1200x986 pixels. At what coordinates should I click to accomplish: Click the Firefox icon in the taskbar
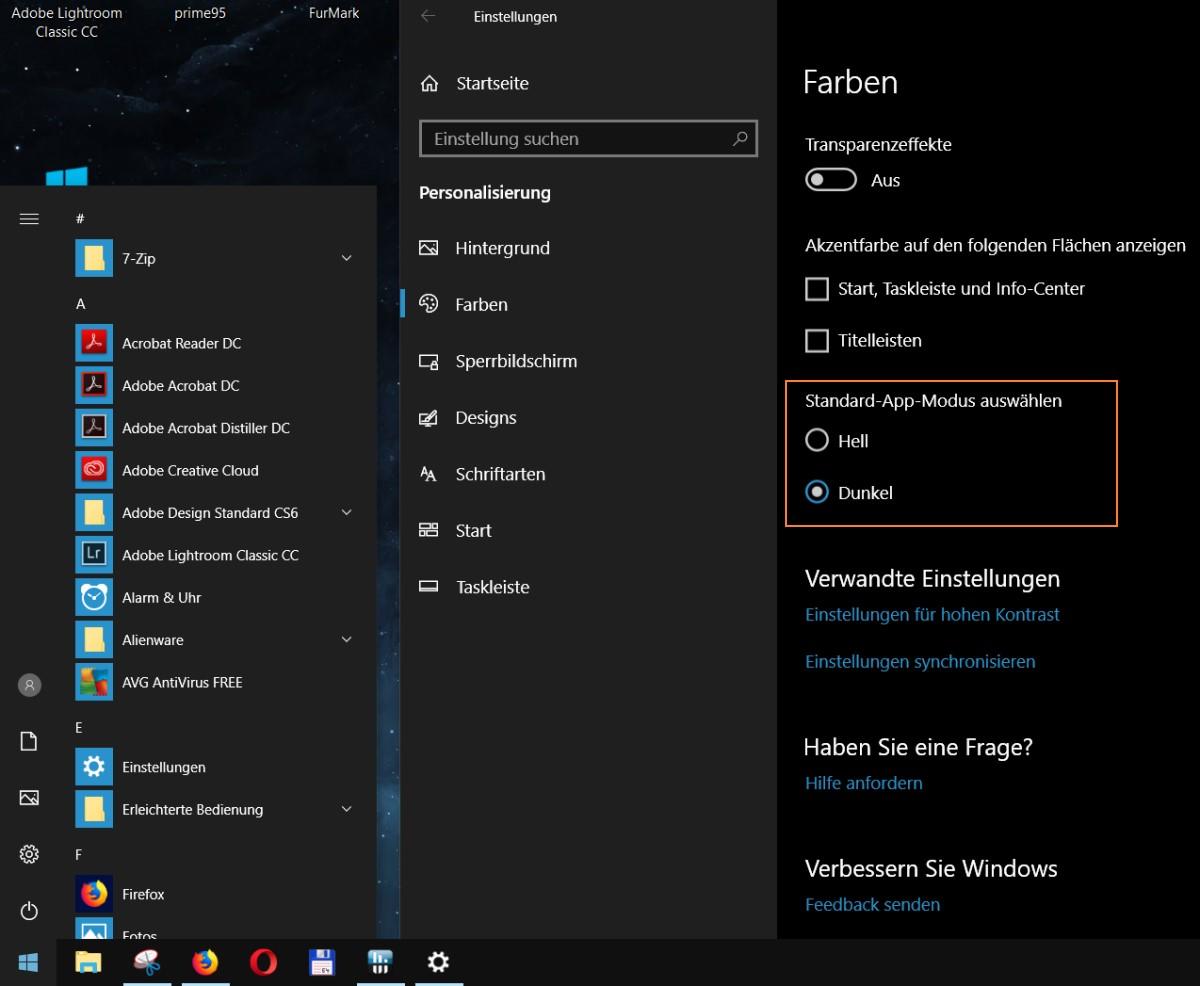[x=205, y=962]
